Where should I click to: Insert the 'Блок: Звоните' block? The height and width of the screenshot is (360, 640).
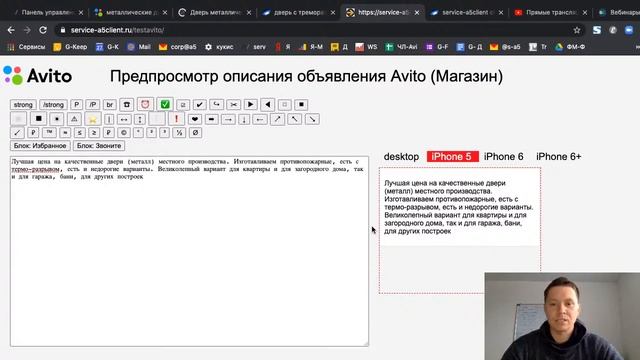point(99,146)
